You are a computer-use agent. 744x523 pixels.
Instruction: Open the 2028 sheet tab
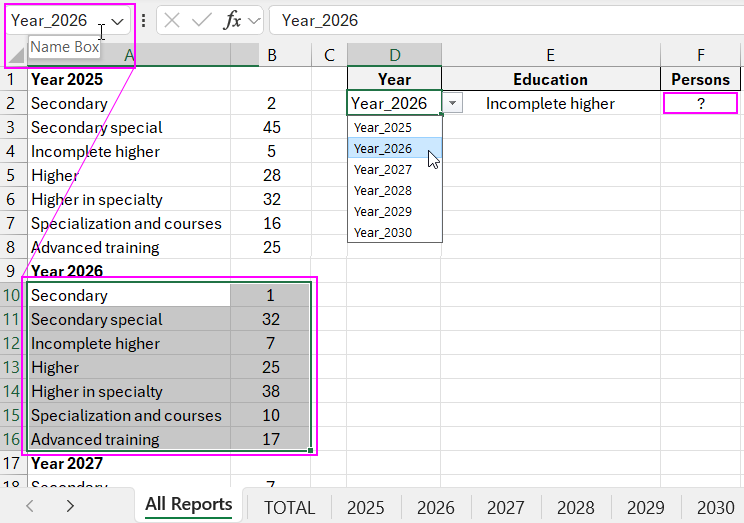pos(576,508)
